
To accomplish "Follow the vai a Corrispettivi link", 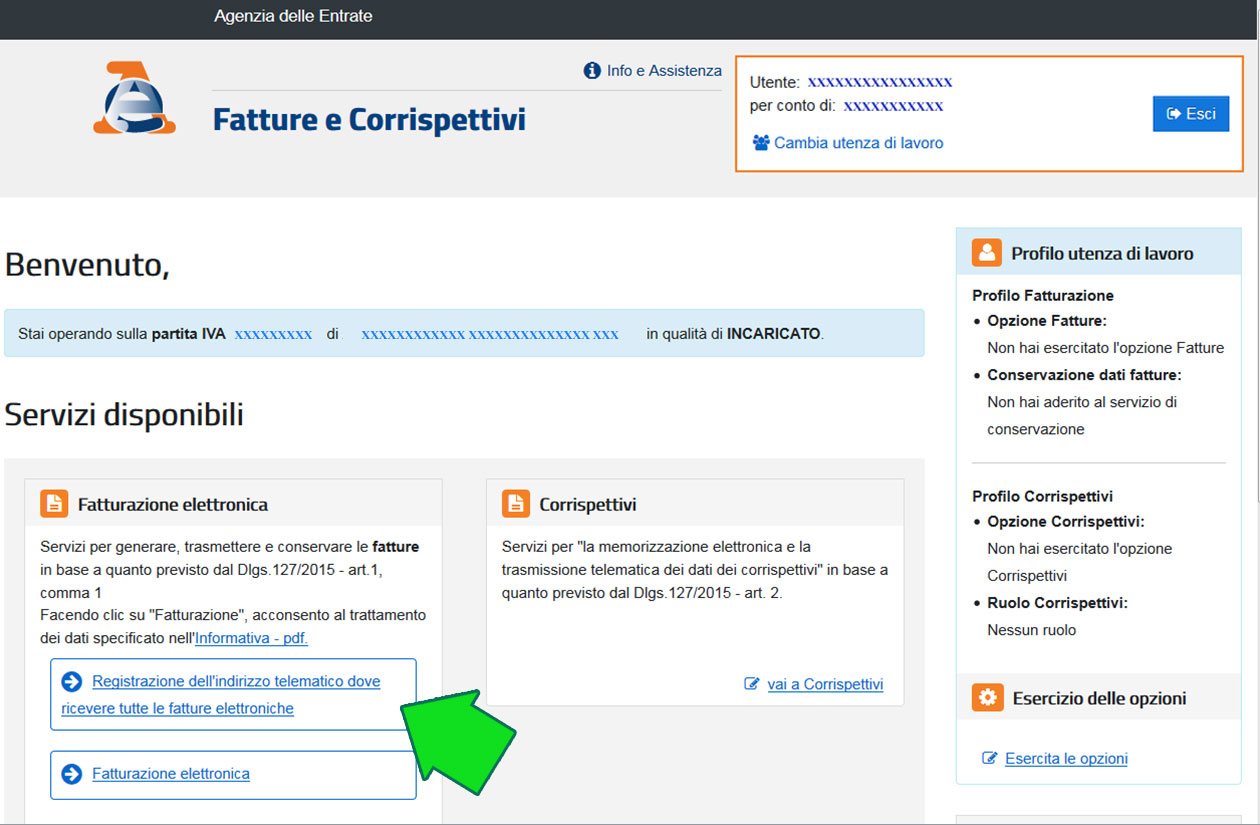I will point(825,684).
